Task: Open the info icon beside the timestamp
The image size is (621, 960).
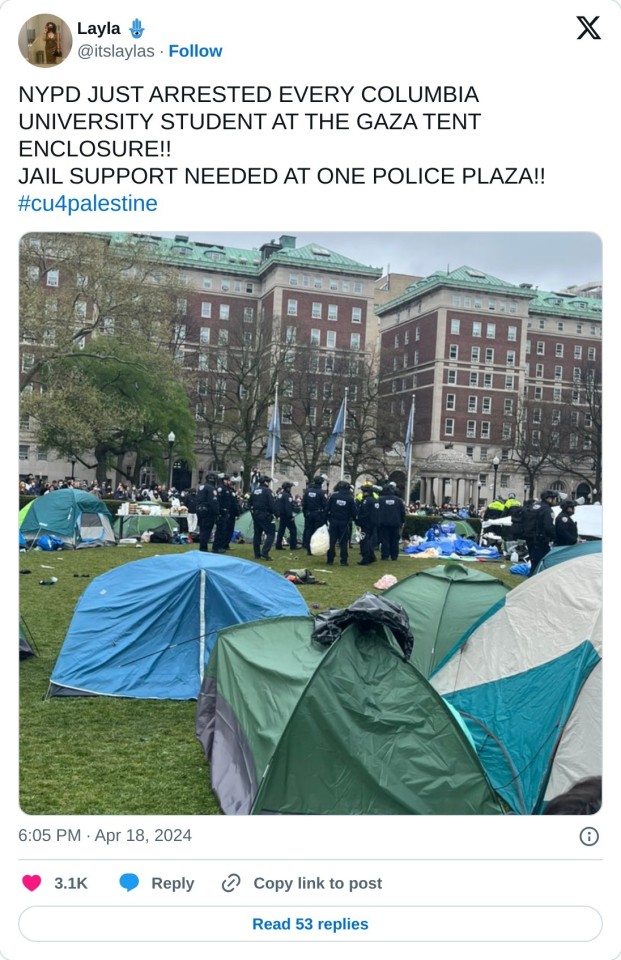Action: (x=589, y=836)
